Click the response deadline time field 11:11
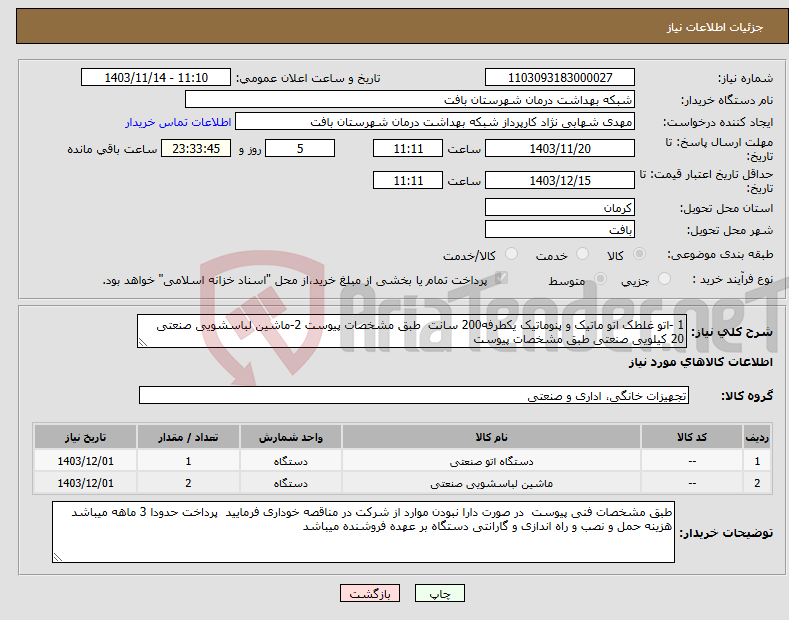 [x=408, y=148]
